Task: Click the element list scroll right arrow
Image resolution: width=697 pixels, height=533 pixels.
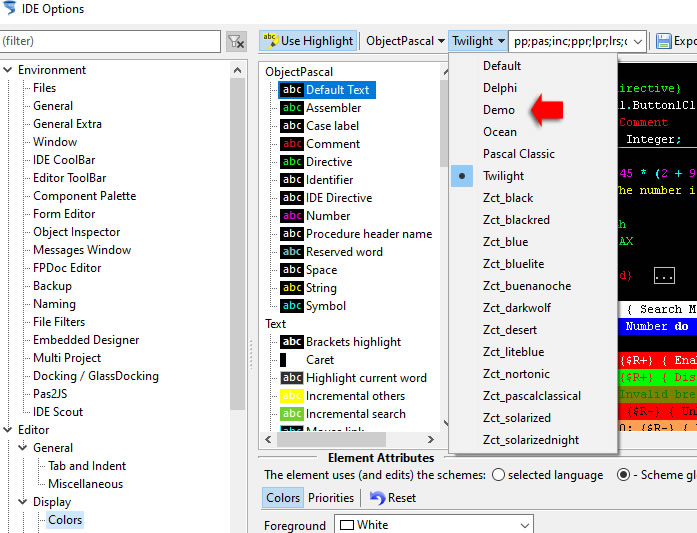Action: click(x=430, y=439)
